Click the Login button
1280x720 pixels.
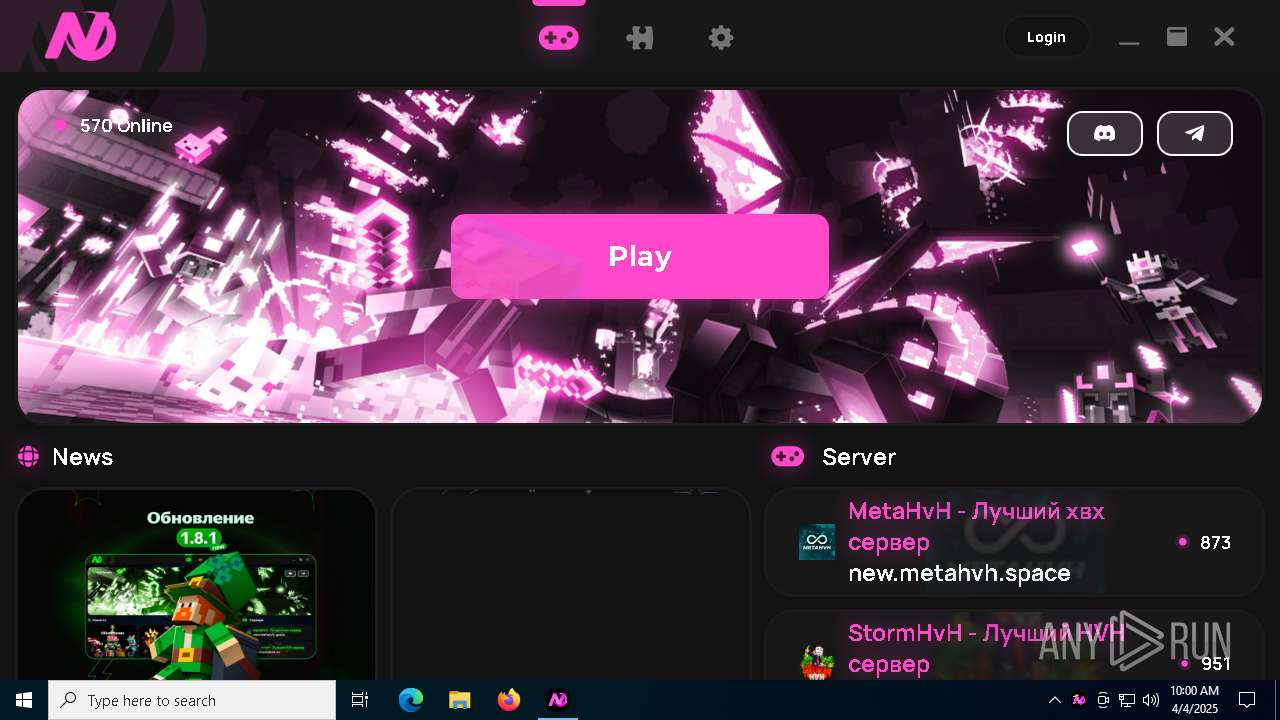point(1046,37)
